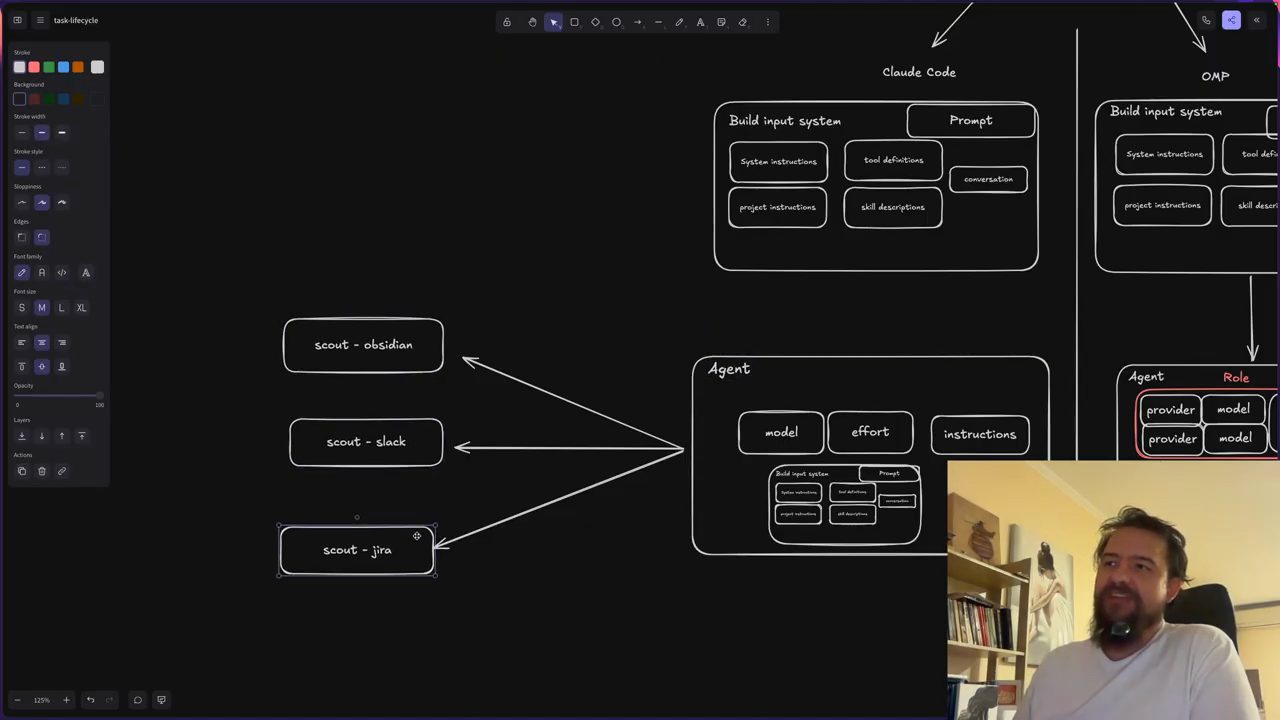Duplicate selection under Actions

click(x=22, y=471)
